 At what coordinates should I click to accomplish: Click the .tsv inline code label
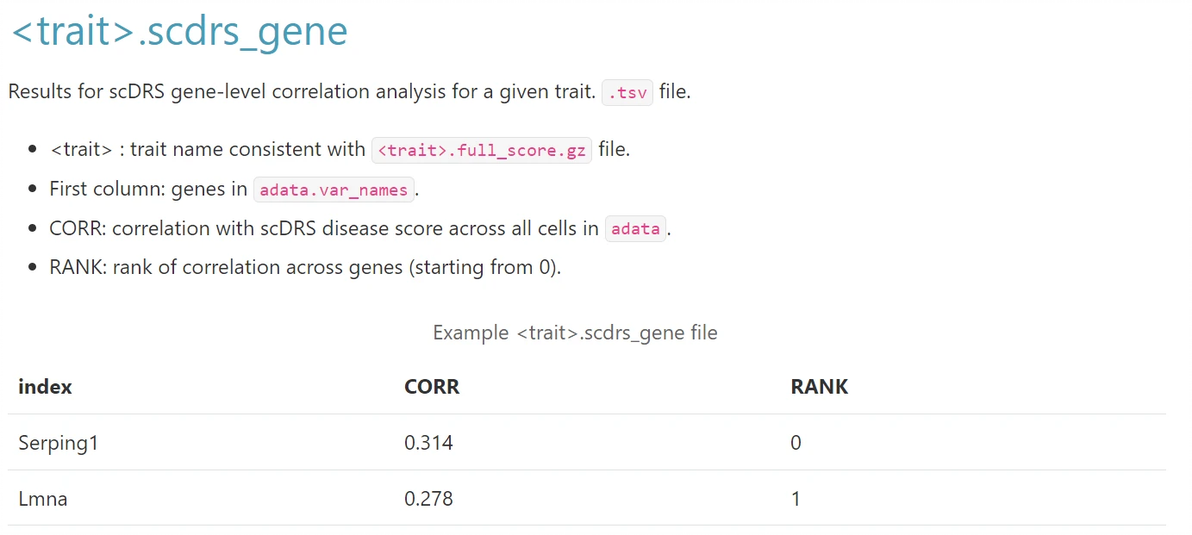628,93
